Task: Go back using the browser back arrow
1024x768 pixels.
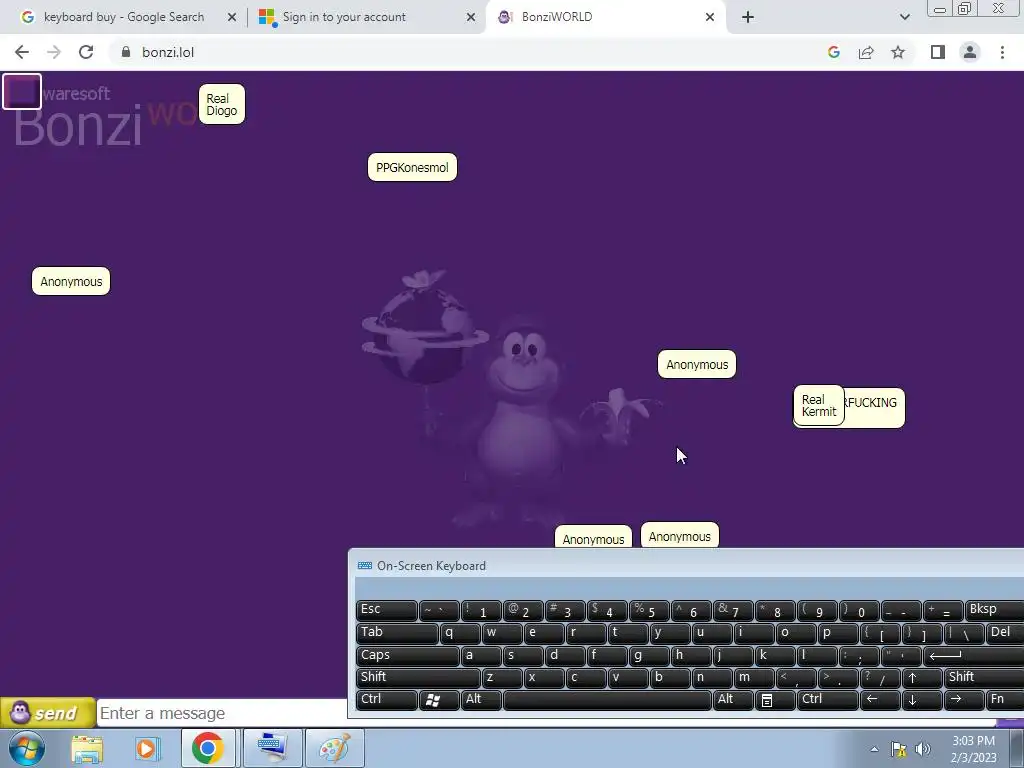Action: coord(22,52)
